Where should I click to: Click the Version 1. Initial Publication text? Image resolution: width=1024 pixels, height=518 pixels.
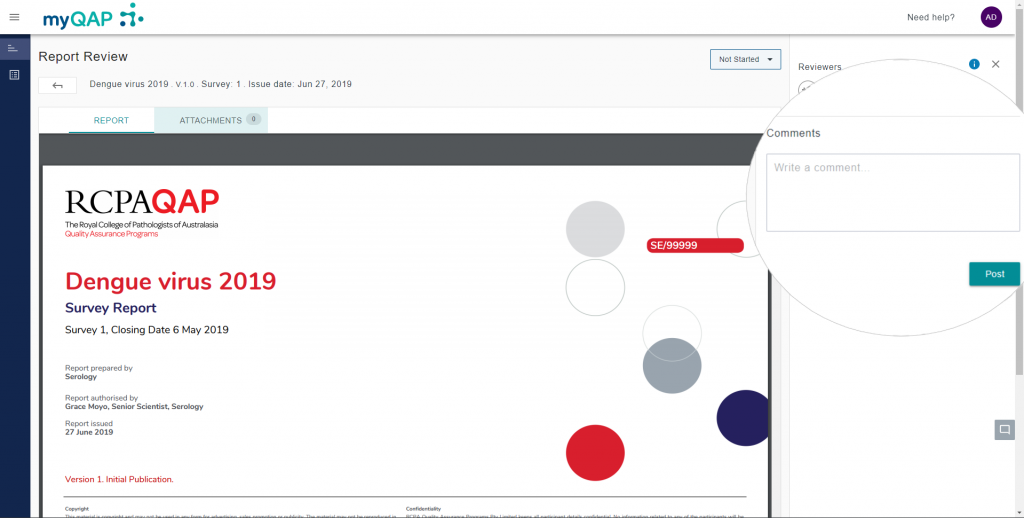(119, 479)
